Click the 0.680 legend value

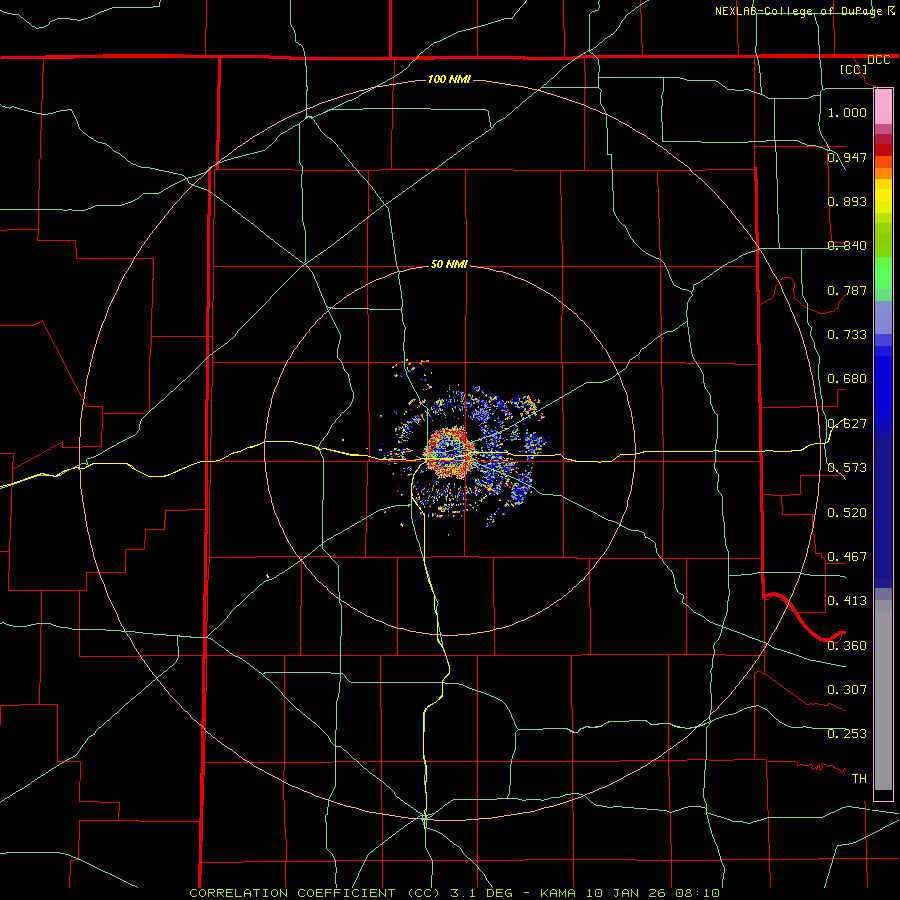pos(847,379)
